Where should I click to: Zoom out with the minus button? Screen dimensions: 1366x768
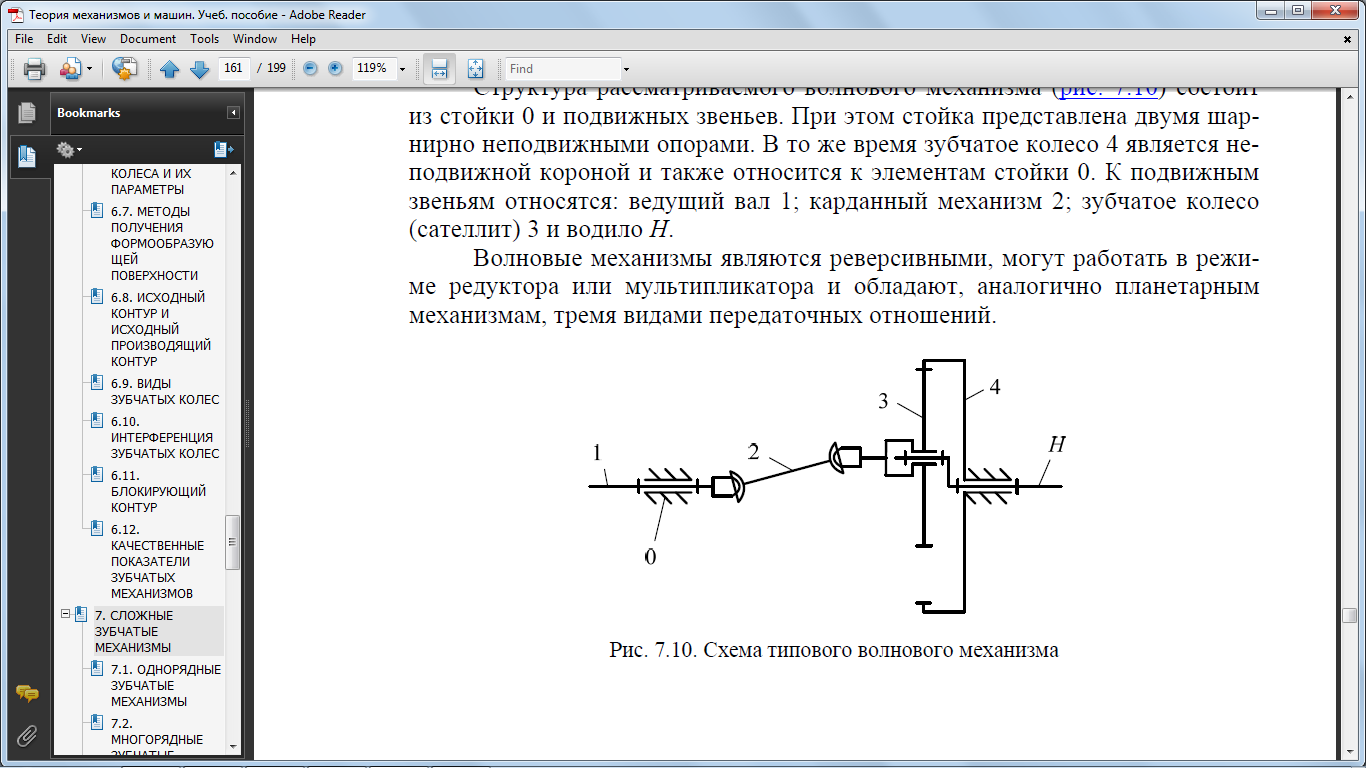pyautogui.click(x=310, y=68)
